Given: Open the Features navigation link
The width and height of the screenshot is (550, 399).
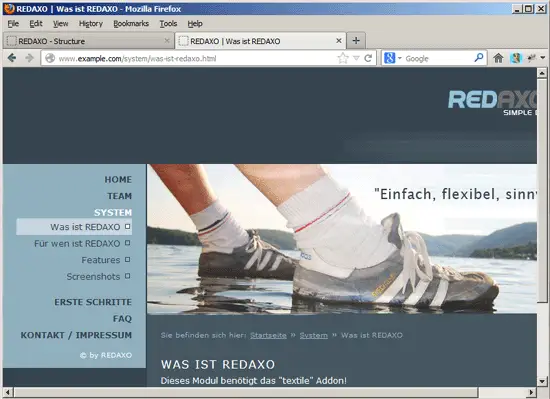Looking at the screenshot, I should click(x=101, y=260).
